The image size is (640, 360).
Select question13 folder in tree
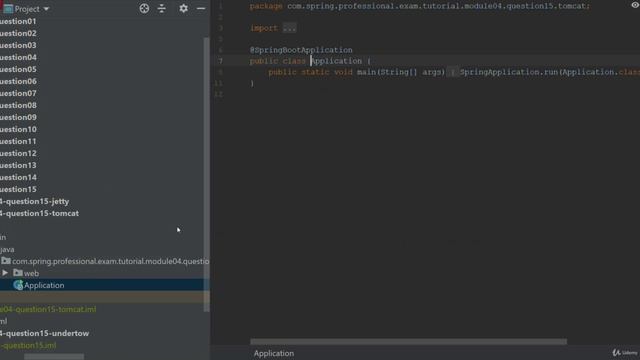tap(18, 165)
